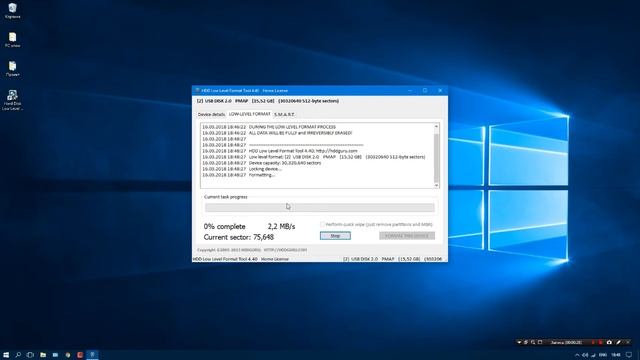Open the volume control in system tray

585,355
